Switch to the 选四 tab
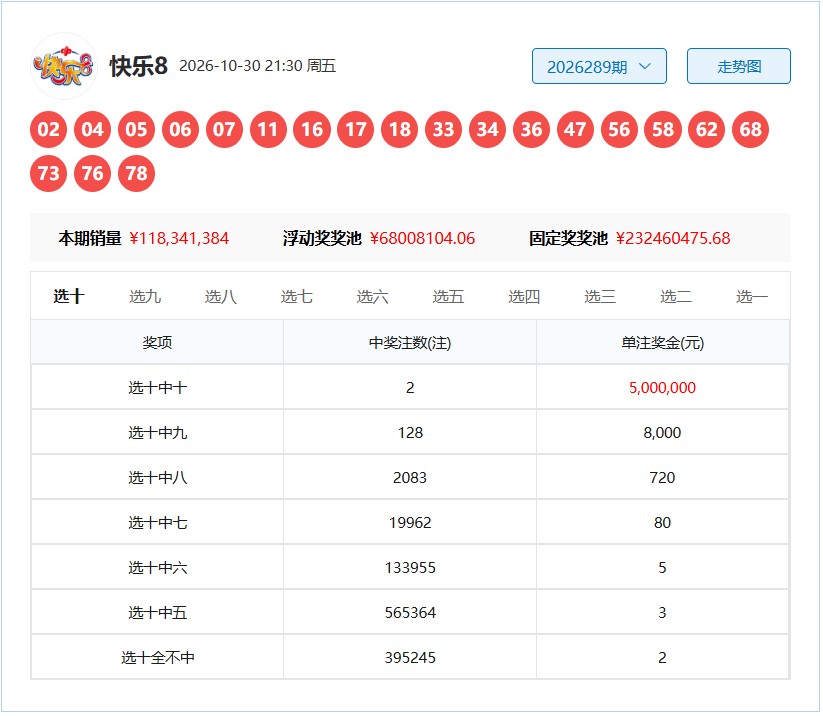The width and height of the screenshot is (823, 716). [x=524, y=297]
